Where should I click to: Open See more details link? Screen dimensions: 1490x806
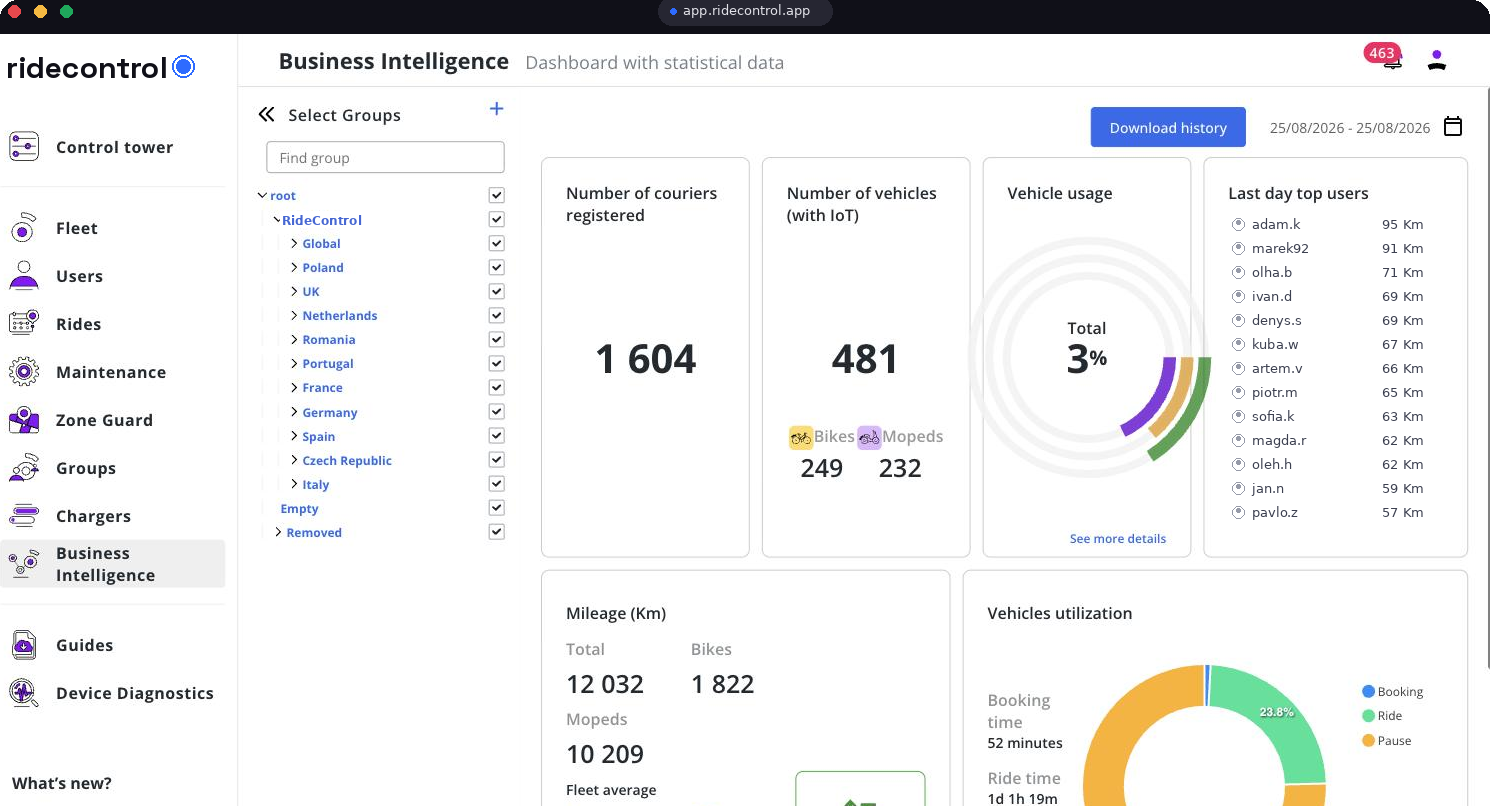point(1118,538)
